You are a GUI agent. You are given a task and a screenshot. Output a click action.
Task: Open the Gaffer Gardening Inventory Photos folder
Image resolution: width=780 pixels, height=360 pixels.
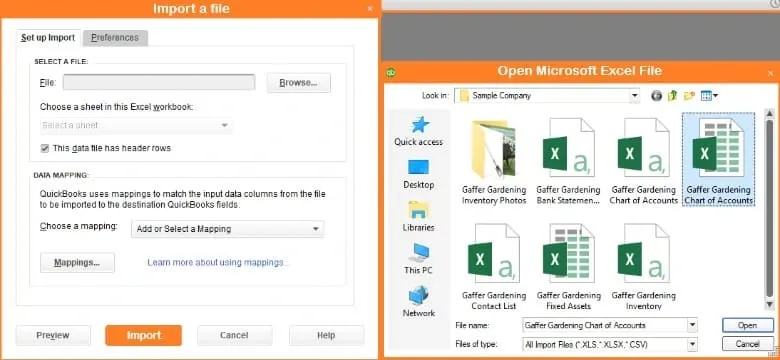point(493,162)
